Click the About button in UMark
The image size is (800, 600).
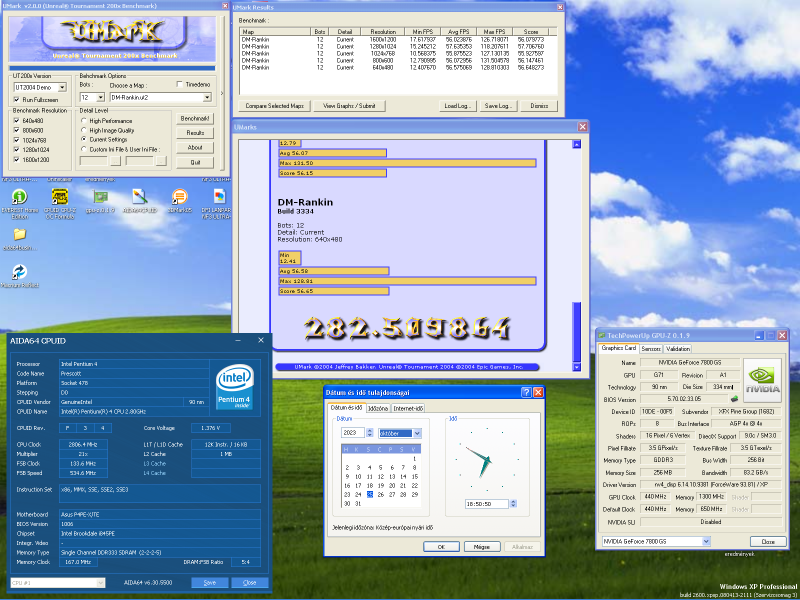(x=195, y=147)
